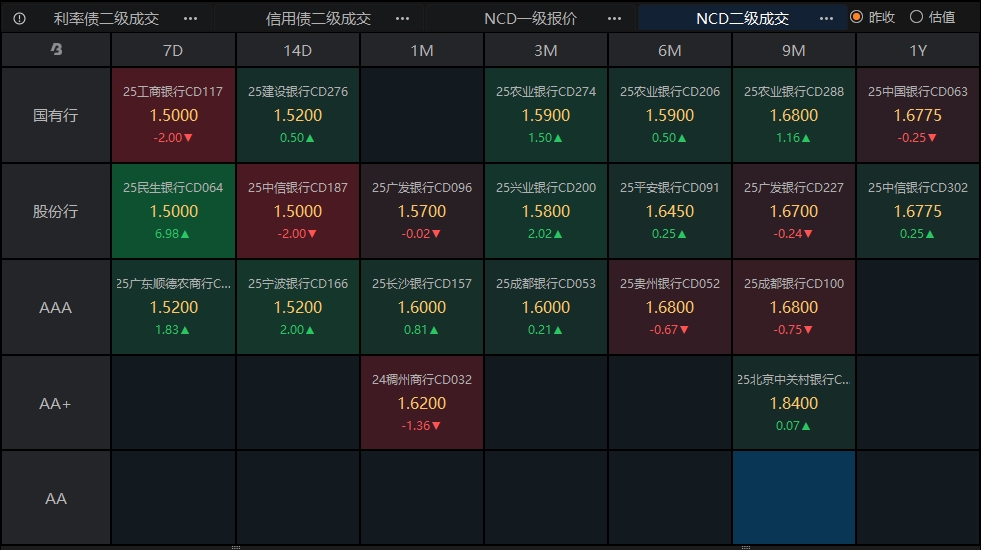Select the AA row label

point(56,498)
